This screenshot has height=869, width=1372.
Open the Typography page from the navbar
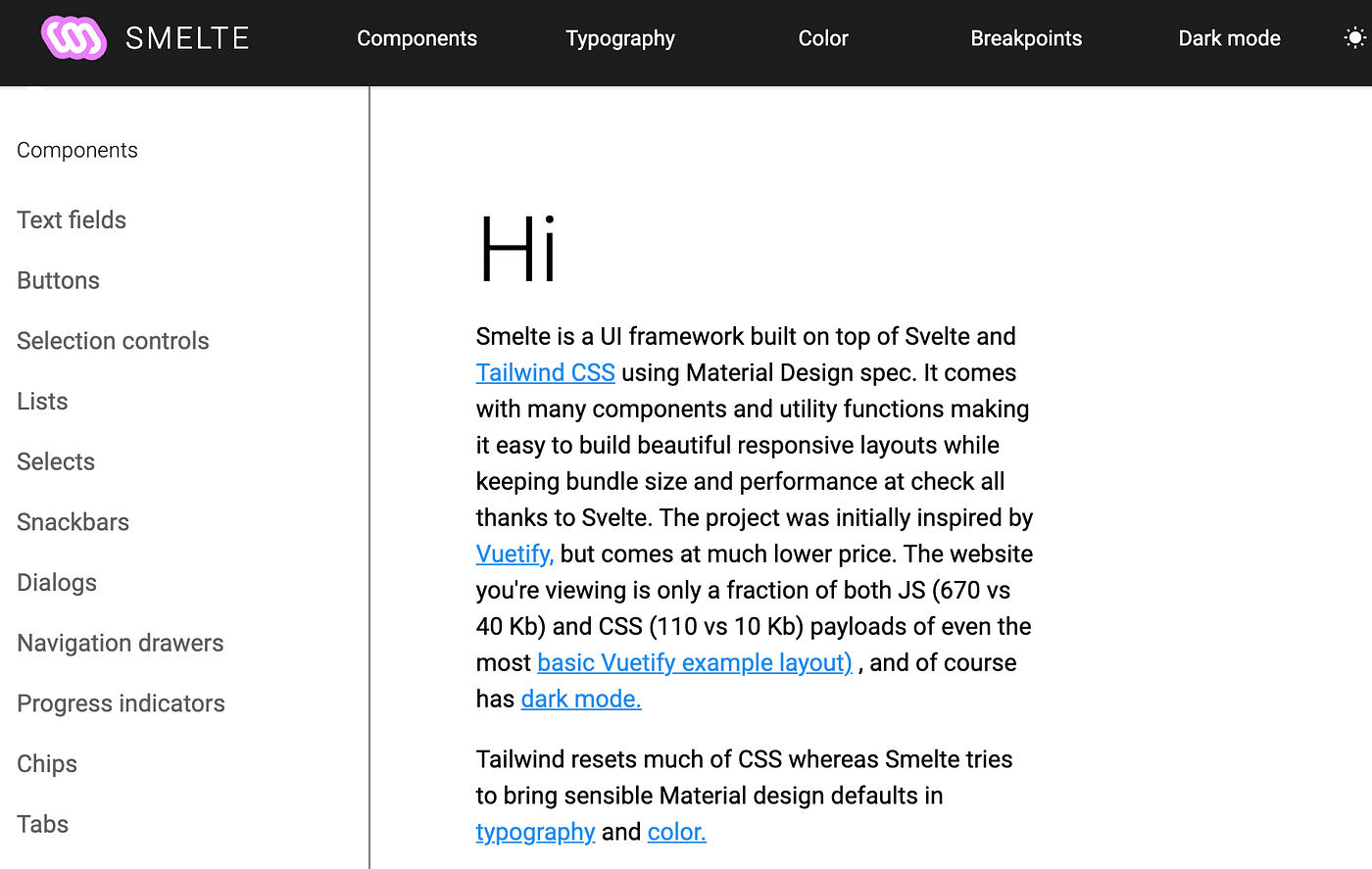tap(619, 38)
